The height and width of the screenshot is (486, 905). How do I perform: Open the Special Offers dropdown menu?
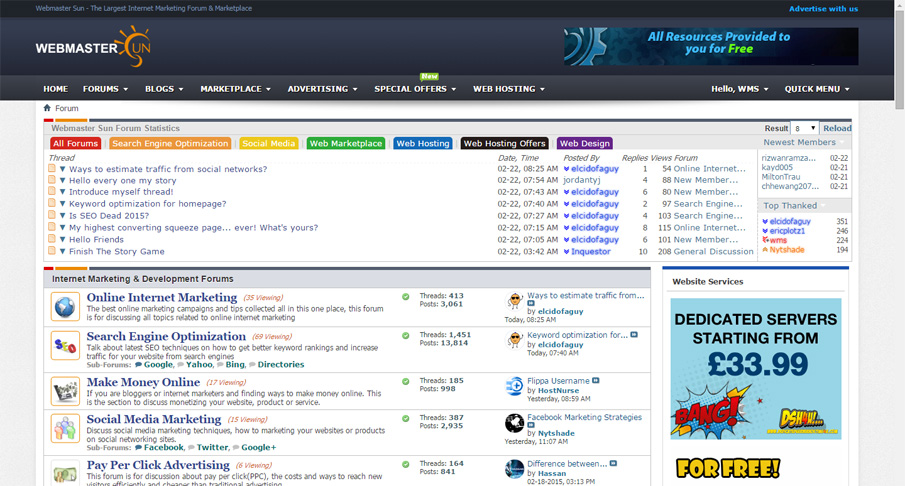point(415,89)
